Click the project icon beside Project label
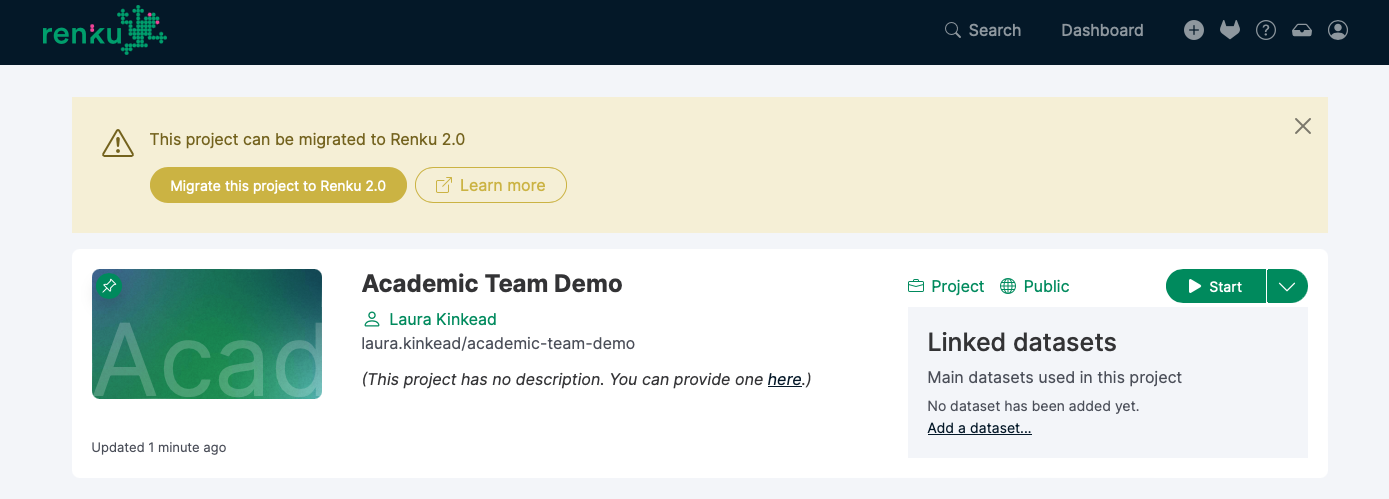The image size is (1389, 499). pos(915,287)
